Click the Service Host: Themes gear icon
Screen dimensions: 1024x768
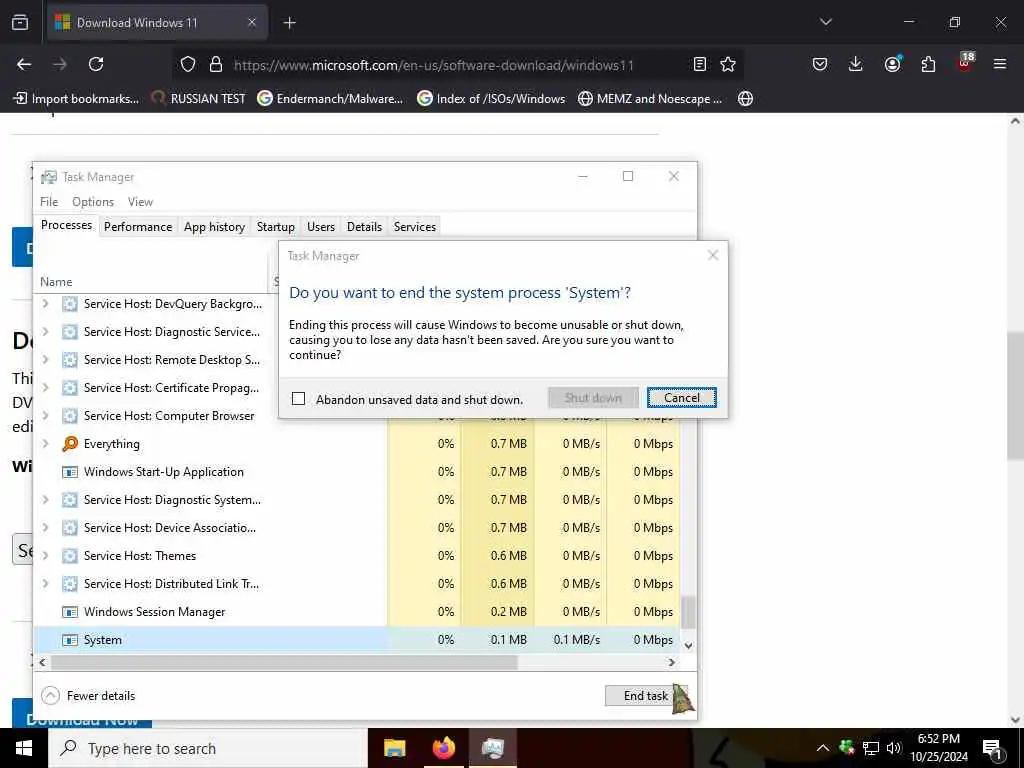[x=70, y=556]
